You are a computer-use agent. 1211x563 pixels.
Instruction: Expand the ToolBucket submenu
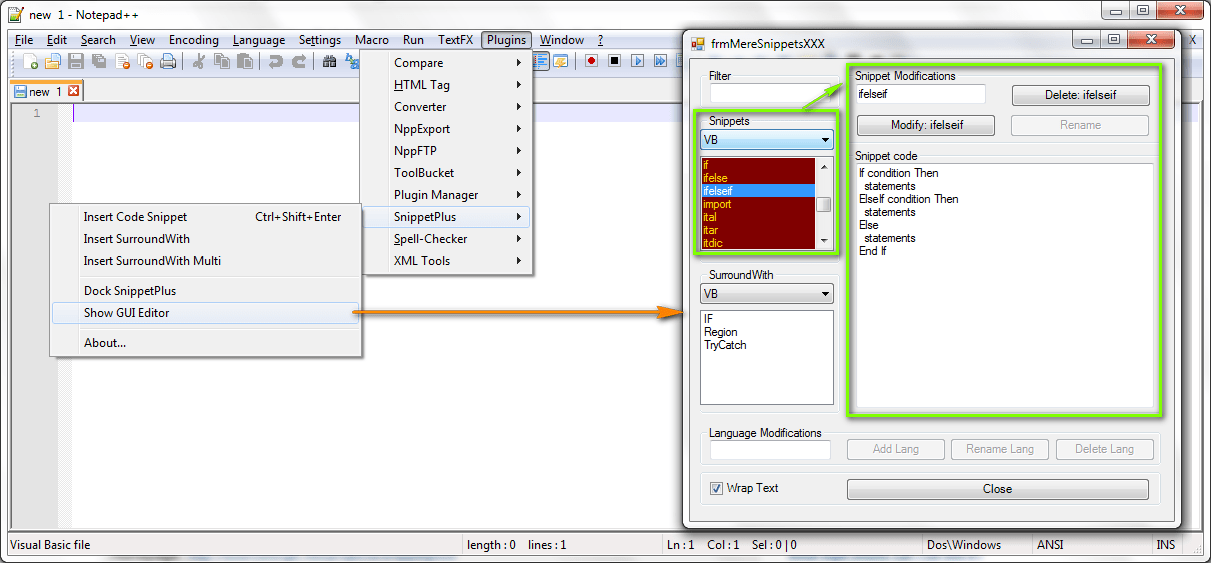(x=446, y=173)
